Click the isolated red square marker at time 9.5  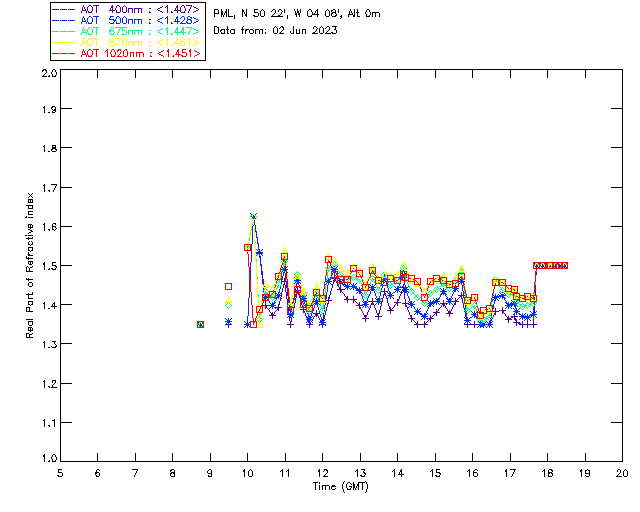(229, 287)
